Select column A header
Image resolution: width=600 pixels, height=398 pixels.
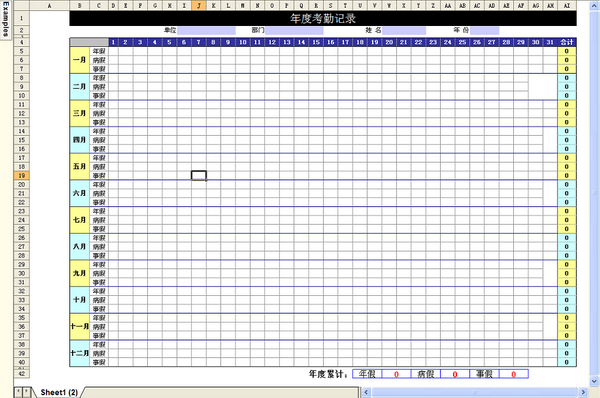click(49, 5)
